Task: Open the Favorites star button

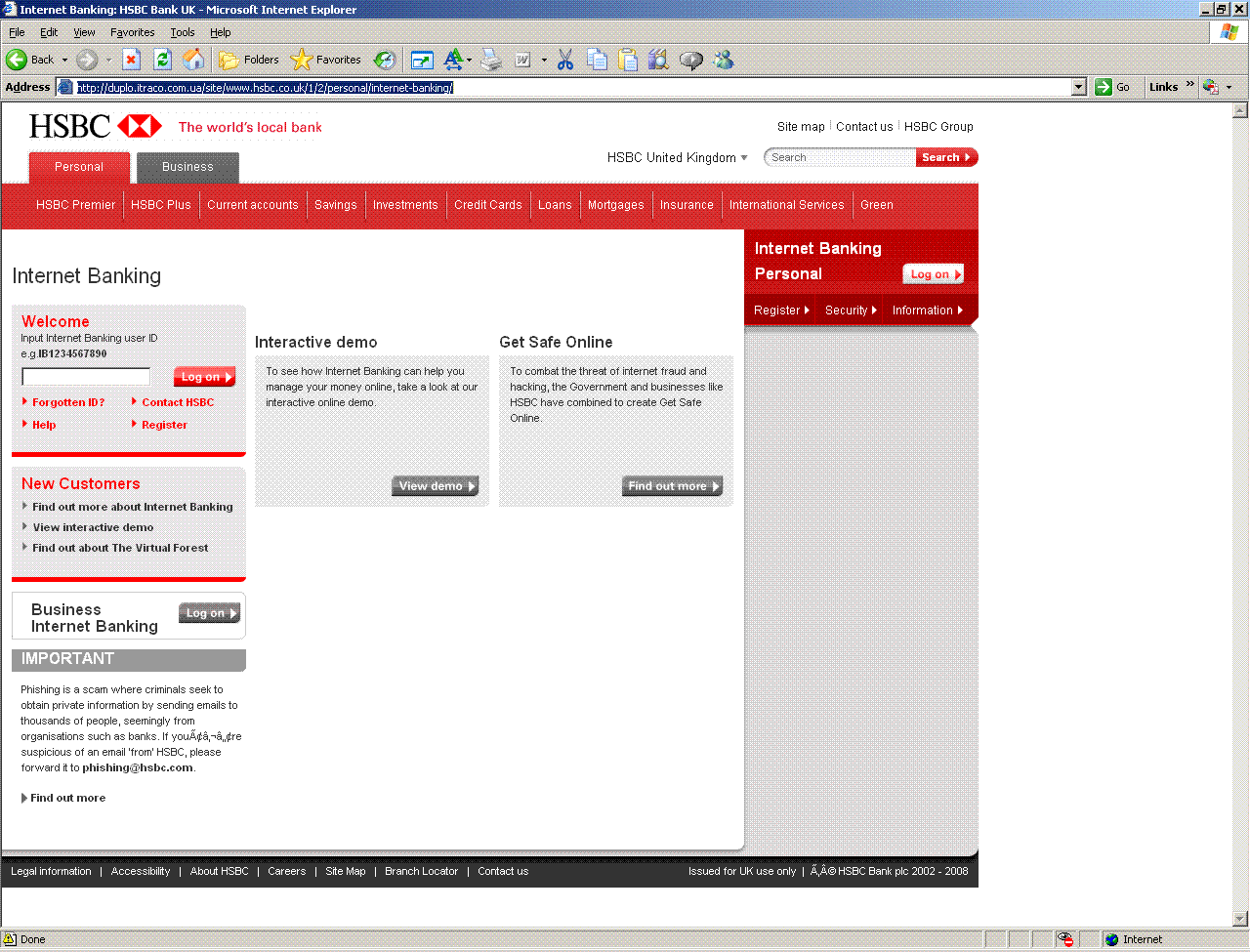Action: pos(326,60)
